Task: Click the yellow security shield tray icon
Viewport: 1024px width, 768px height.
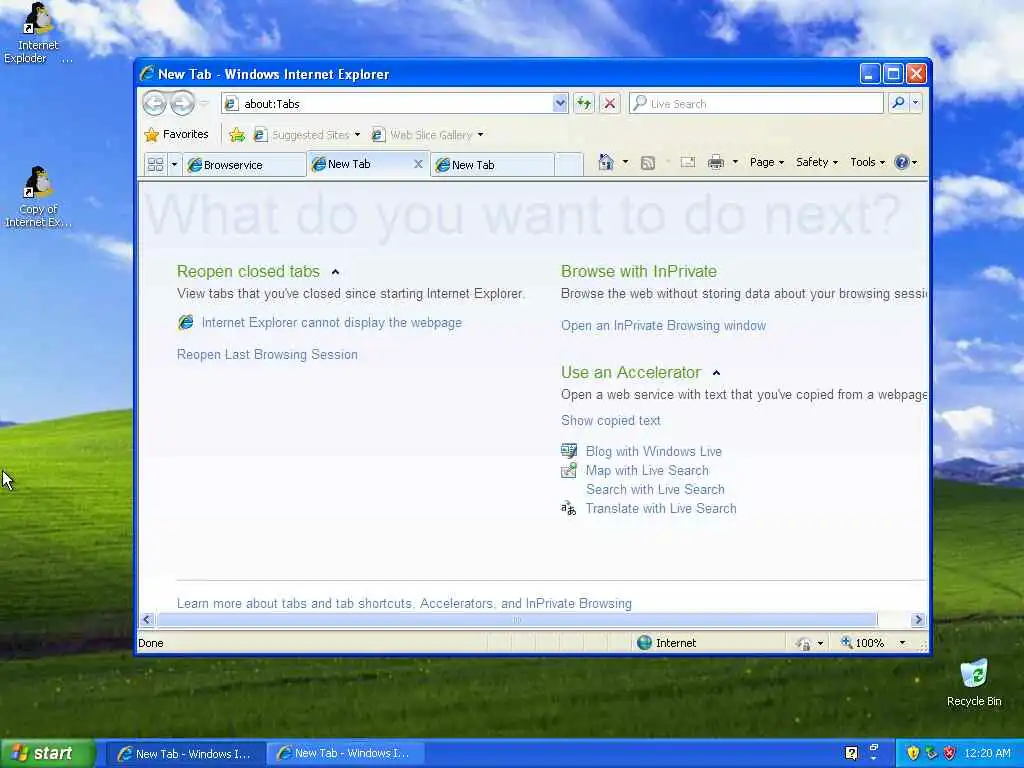Action: pyautogui.click(x=913, y=754)
